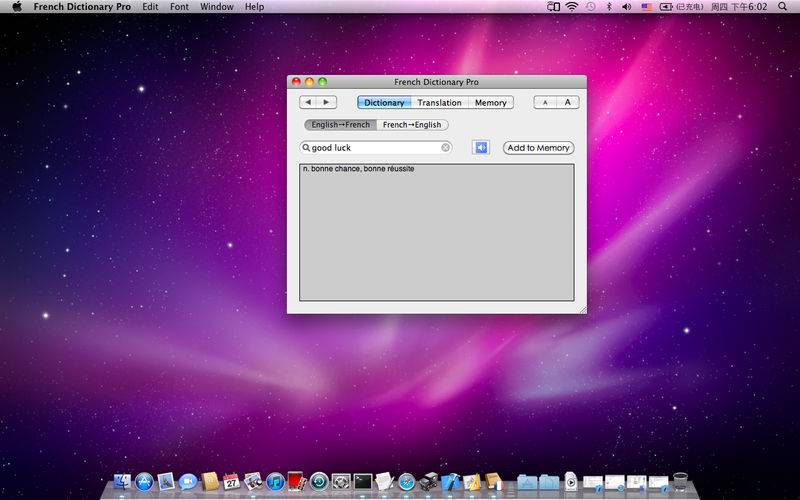Launch Safari from the Dock
The width and height of the screenshot is (800, 500).
pos(407,482)
